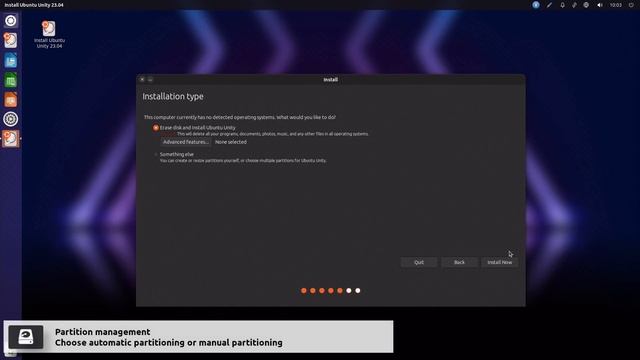Open the Install Ubuntu Unity 23.04 desktop shortcut
Viewport: 640px width, 360px height.
coord(49,35)
